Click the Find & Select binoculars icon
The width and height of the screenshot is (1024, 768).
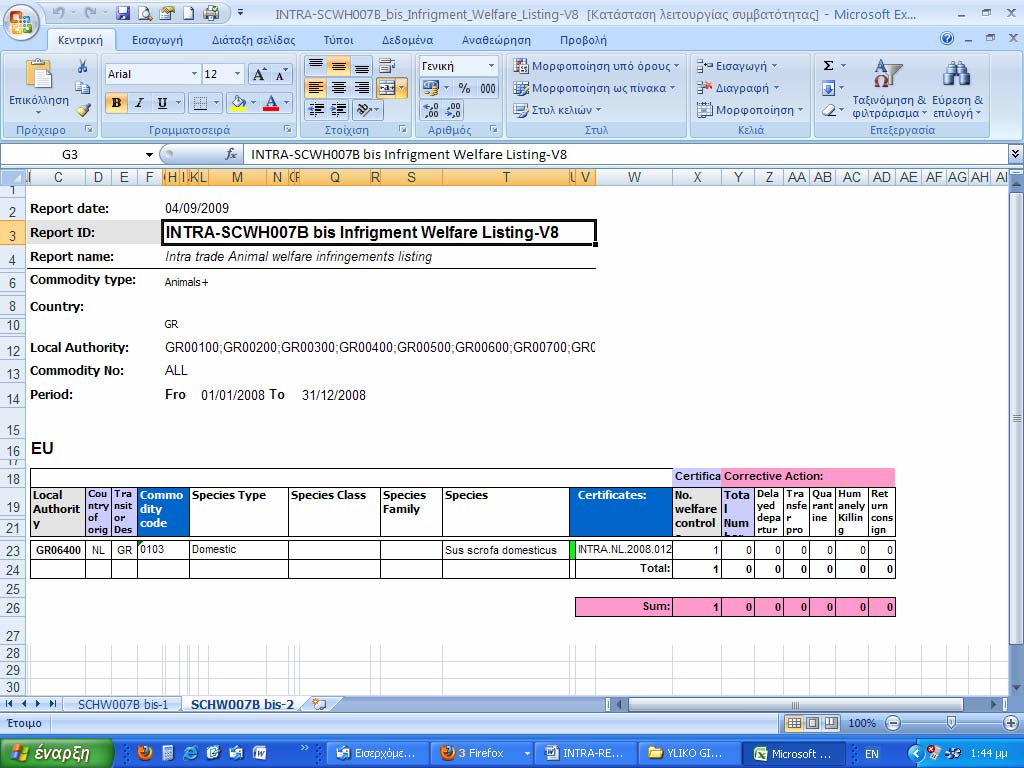pos(956,73)
